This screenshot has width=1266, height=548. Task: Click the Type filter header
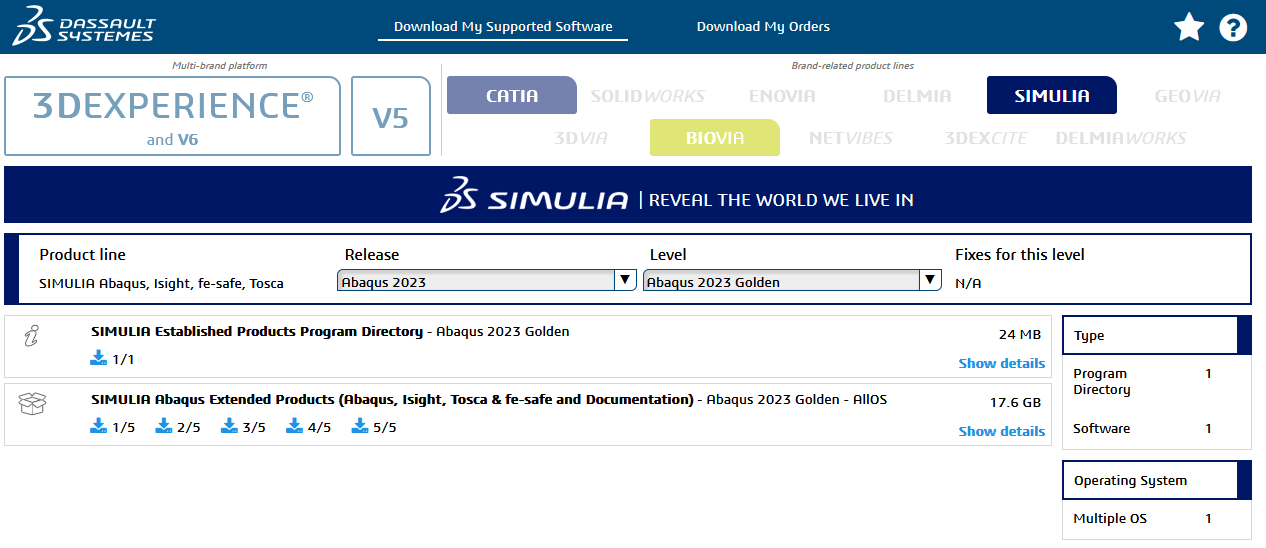click(x=1157, y=335)
